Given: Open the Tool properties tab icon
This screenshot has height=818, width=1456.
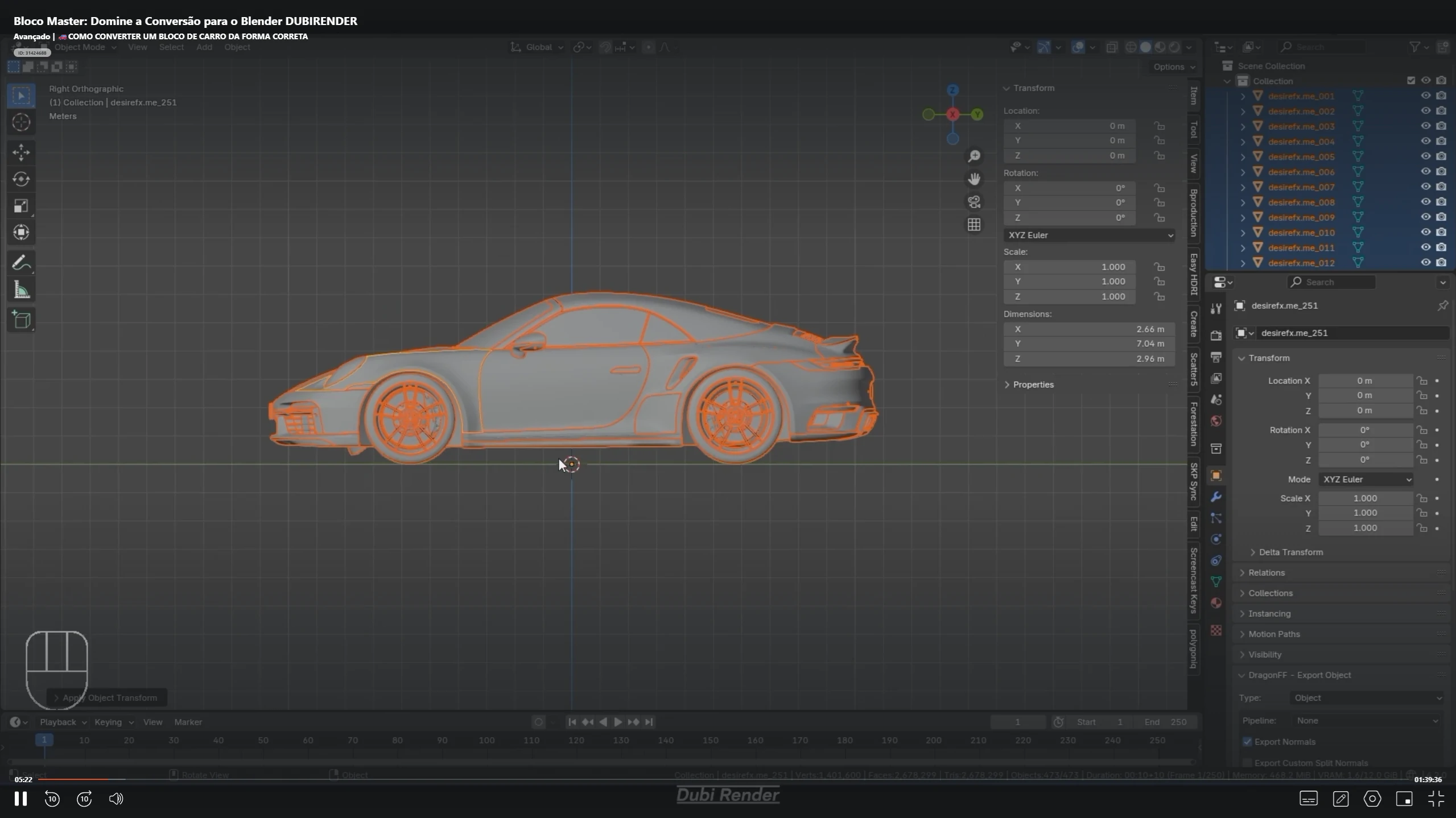Looking at the screenshot, I should pos(1216,309).
